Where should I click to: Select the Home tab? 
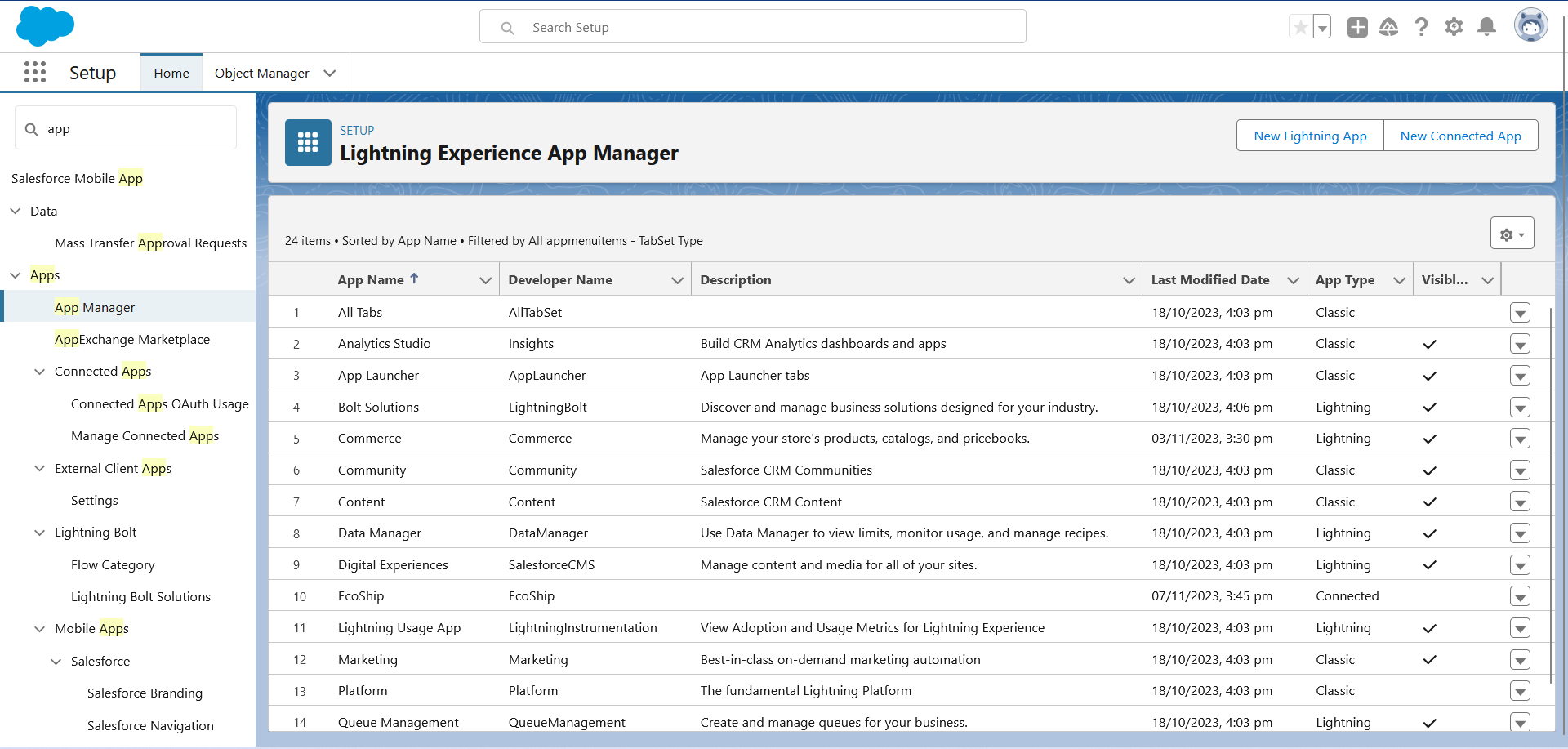coord(171,74)
